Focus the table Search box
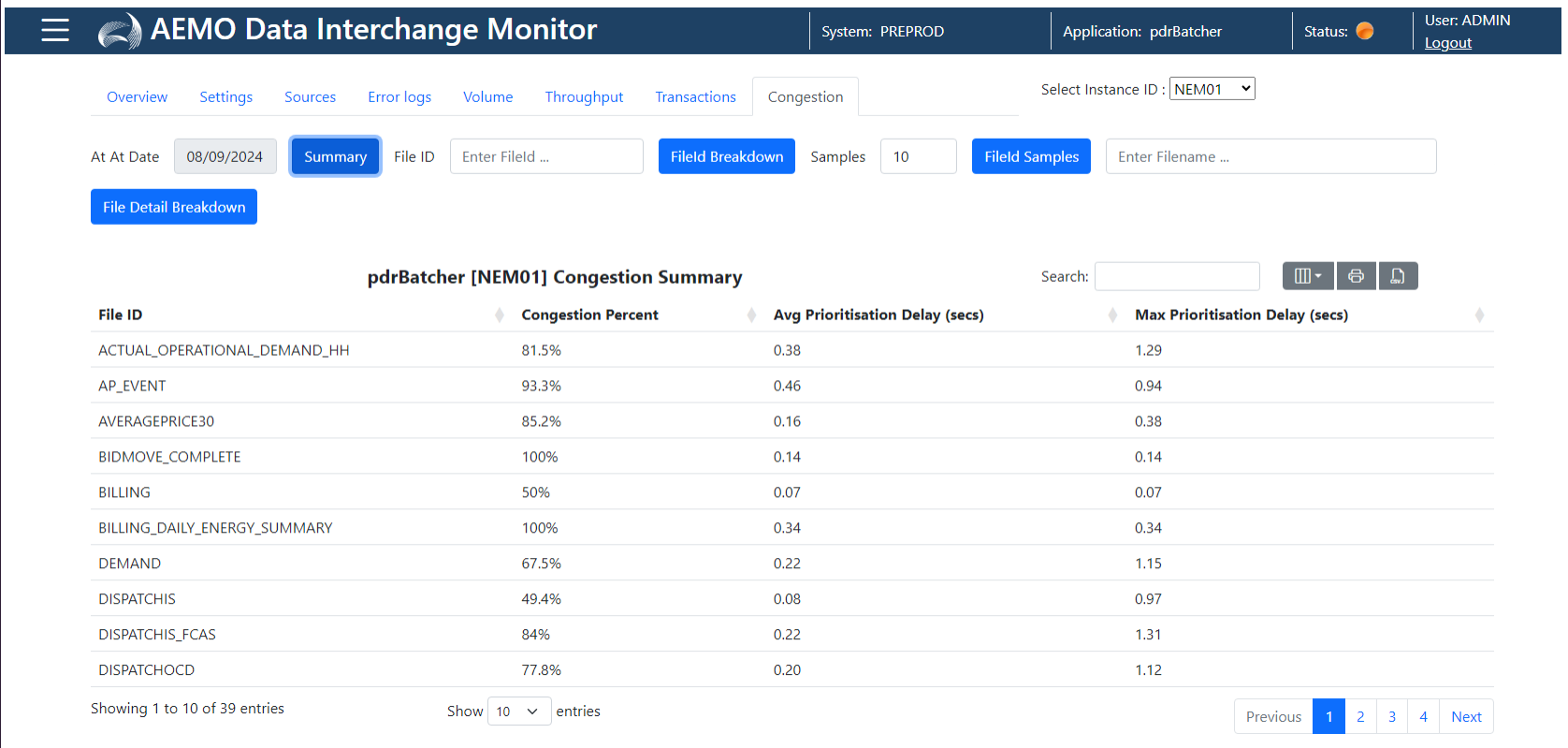Screen dimensions: 1568x748 click(x=1177, y=276)
